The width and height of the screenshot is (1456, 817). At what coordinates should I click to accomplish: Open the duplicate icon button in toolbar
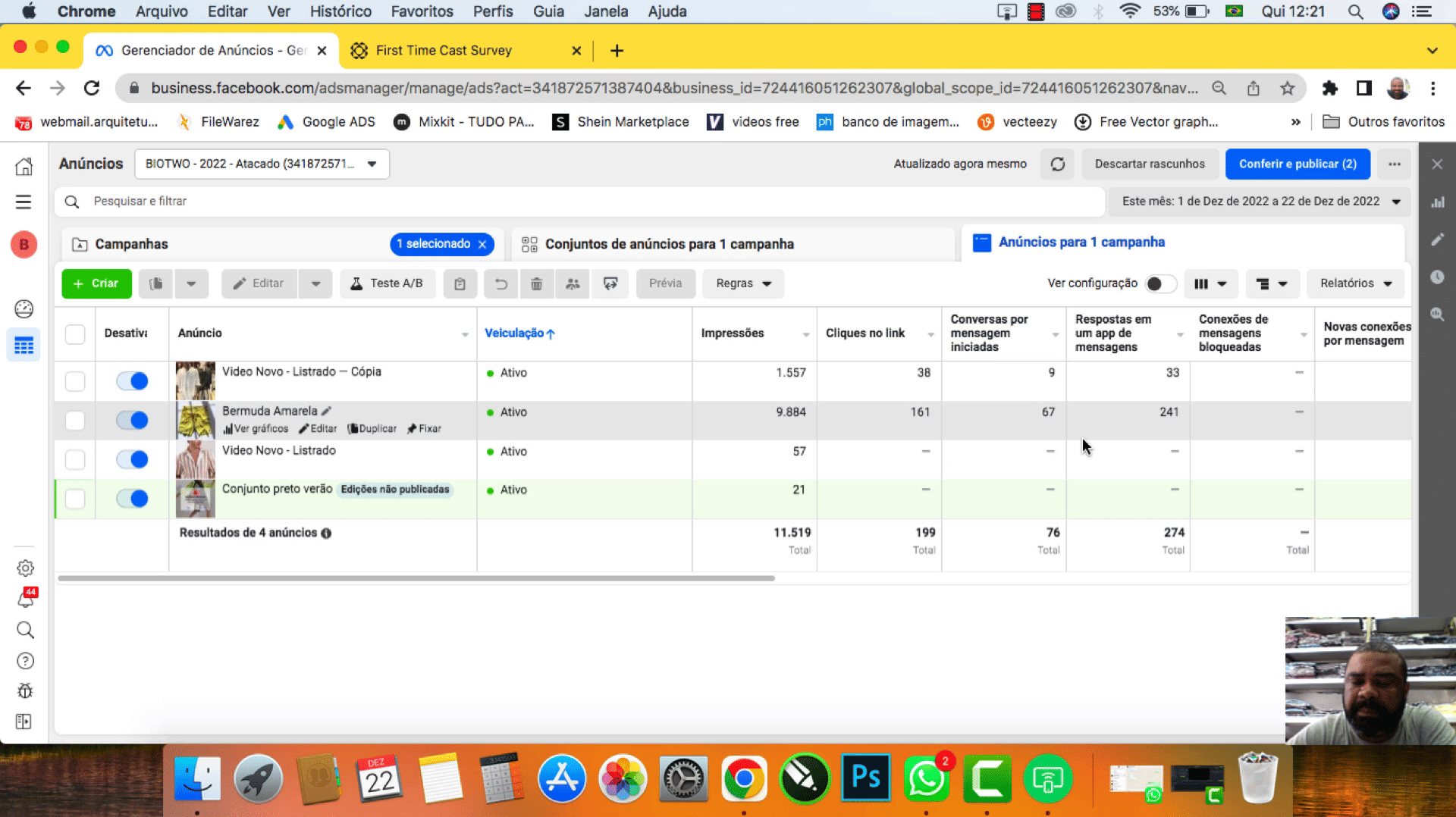(x=155, y=283)
